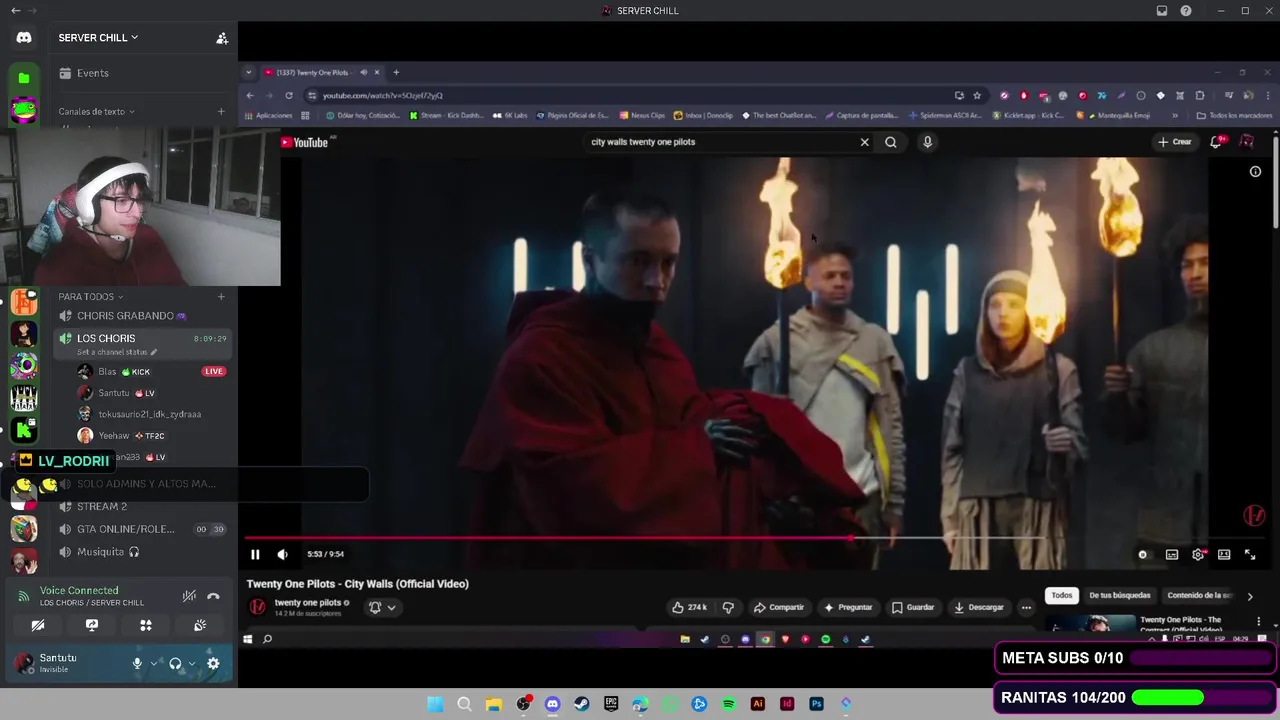Open microphone input options arrow

(154, 663)
